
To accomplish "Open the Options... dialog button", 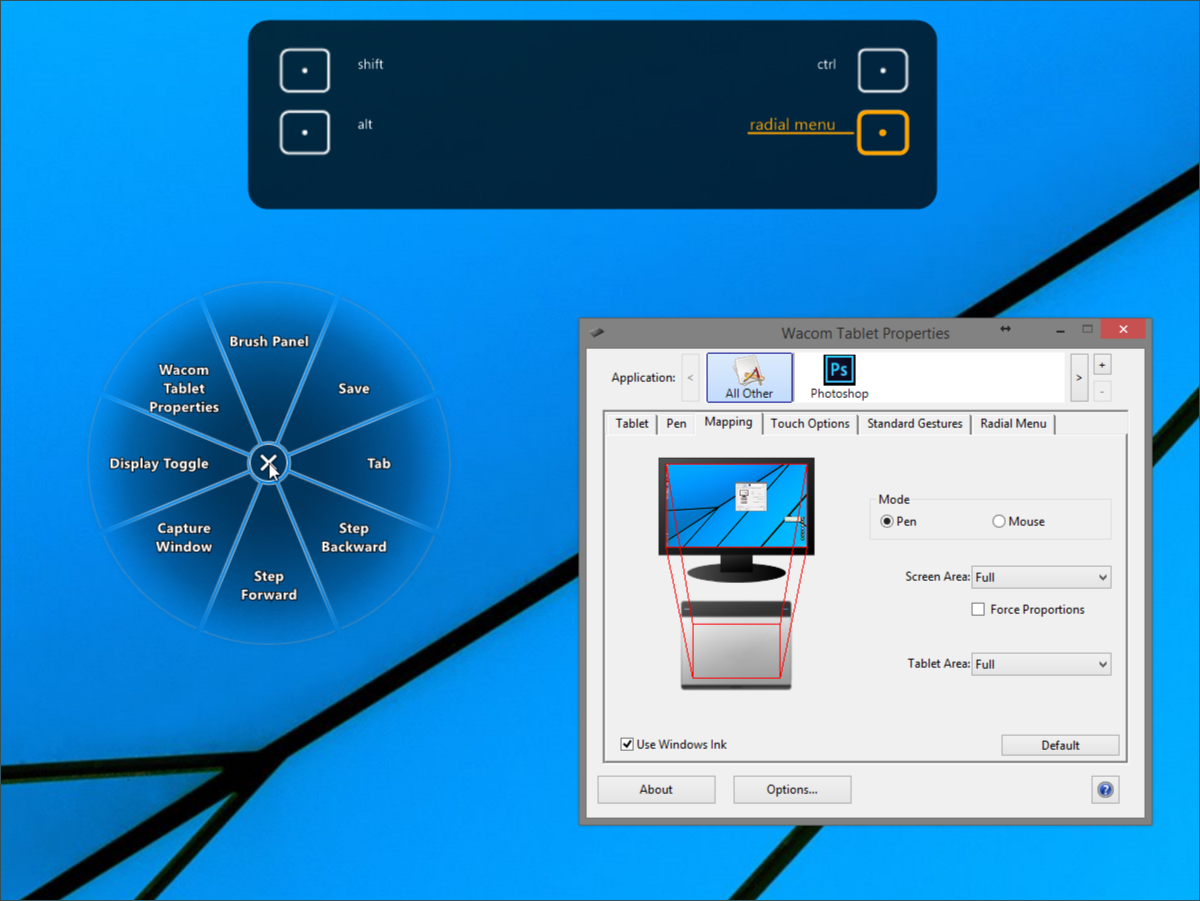I will (792, 789).
